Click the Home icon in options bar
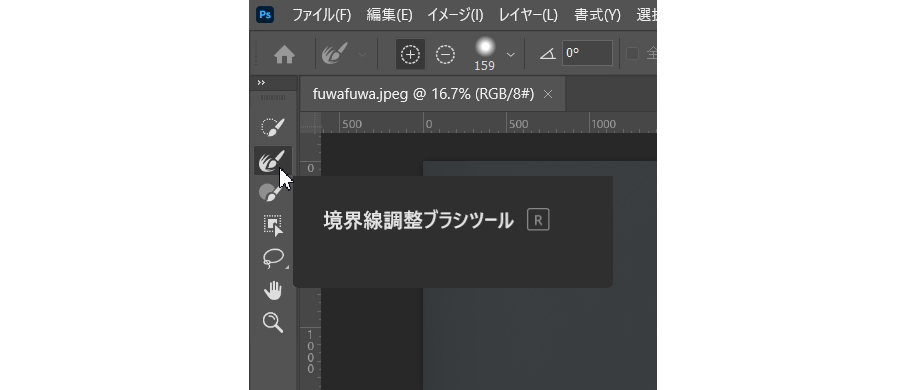This screenshot has height=390, width=906. [x=284, y=54]
